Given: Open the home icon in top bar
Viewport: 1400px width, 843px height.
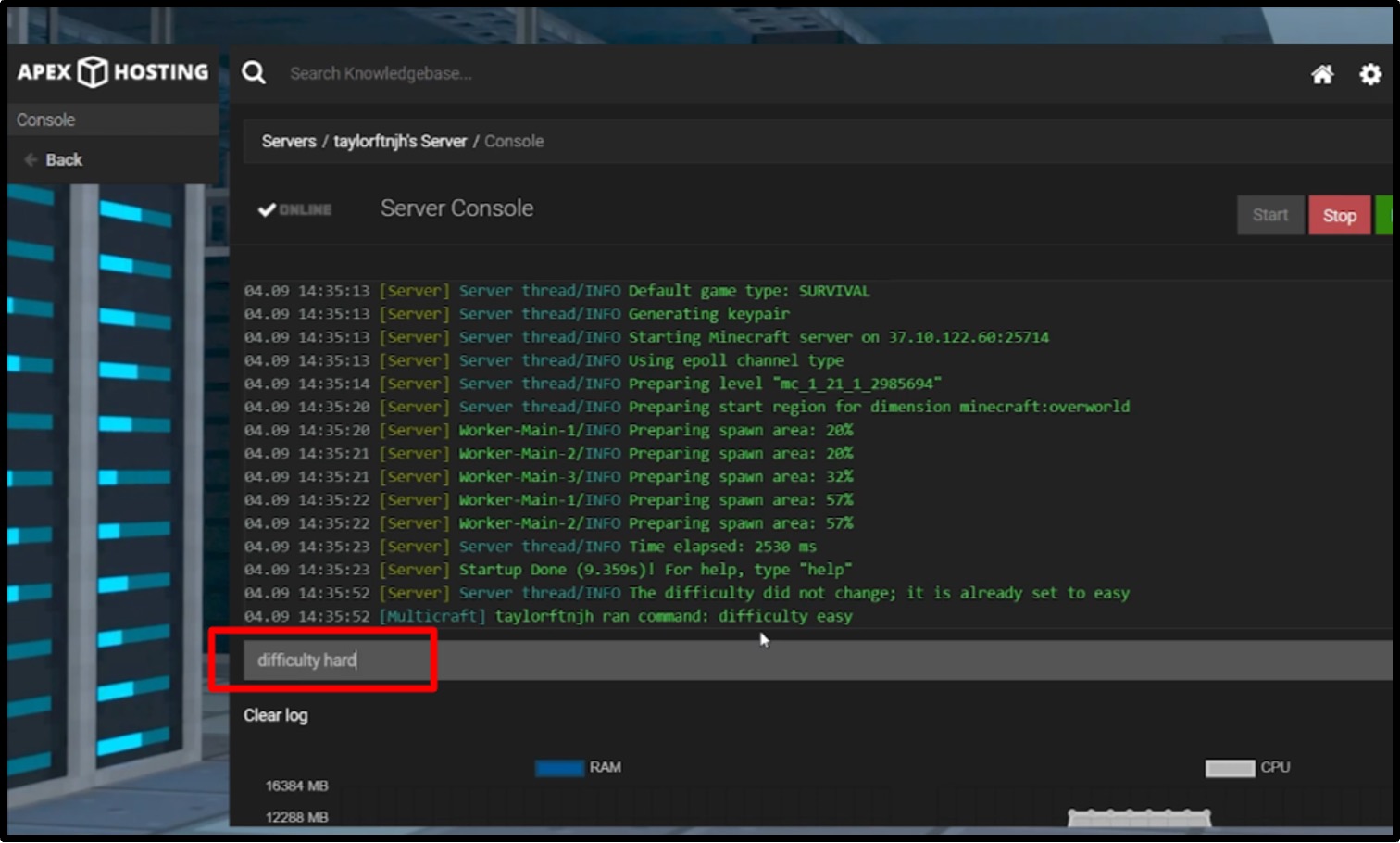Looking at the screenshot, I should 1322,74.
